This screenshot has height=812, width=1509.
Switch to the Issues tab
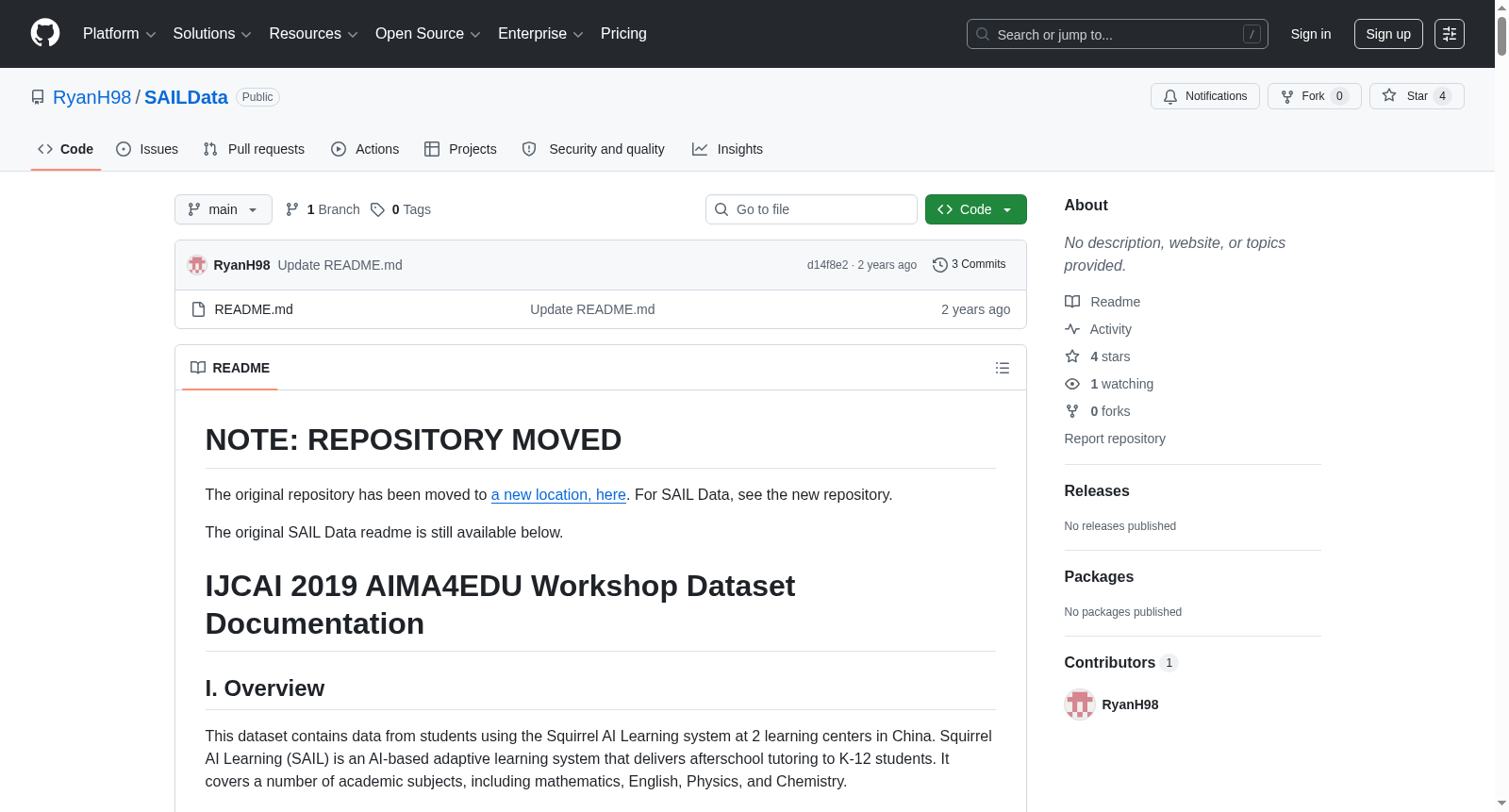pyautogui.click(x=147, y=149)
